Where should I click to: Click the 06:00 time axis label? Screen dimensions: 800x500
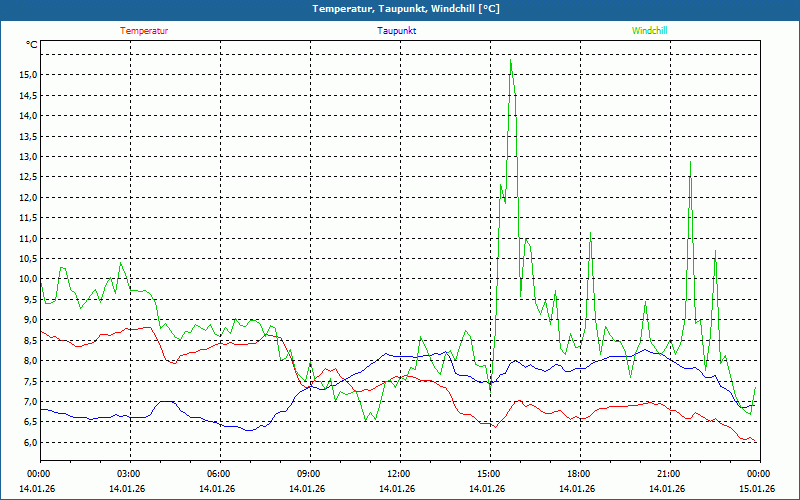[x=218, y=474]
